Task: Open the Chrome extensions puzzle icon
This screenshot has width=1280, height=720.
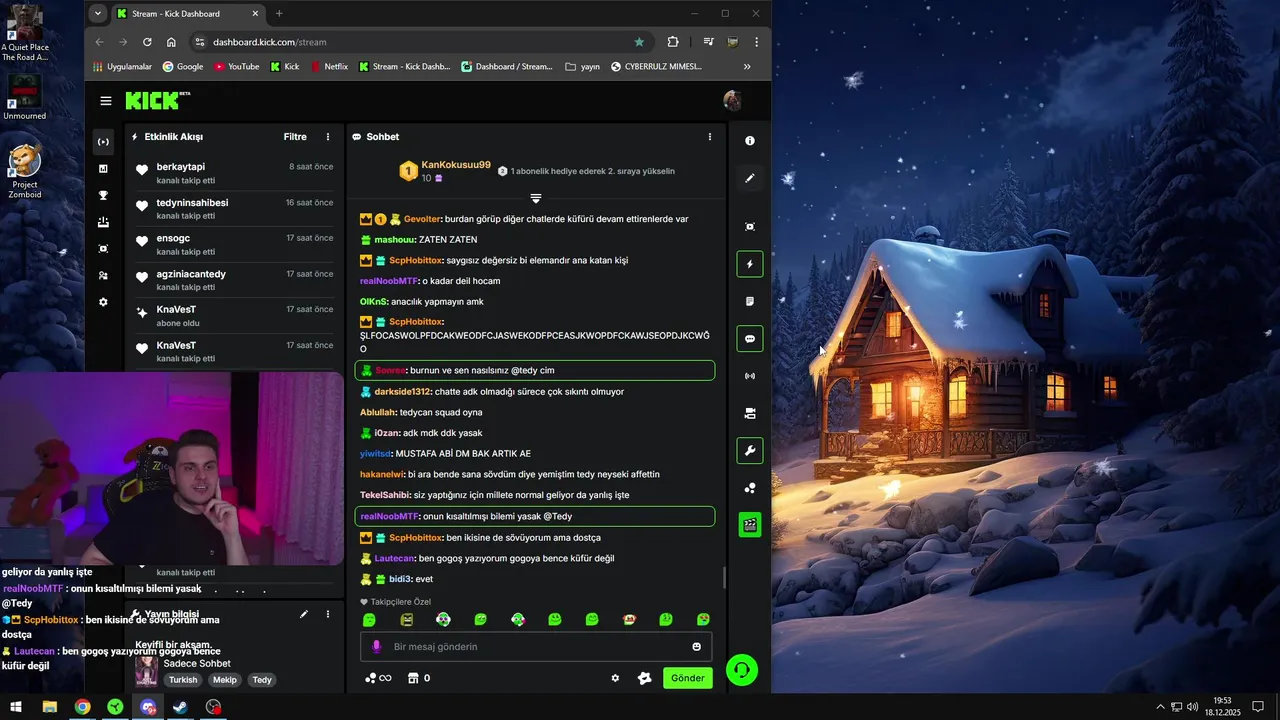Action: point(673,42)
